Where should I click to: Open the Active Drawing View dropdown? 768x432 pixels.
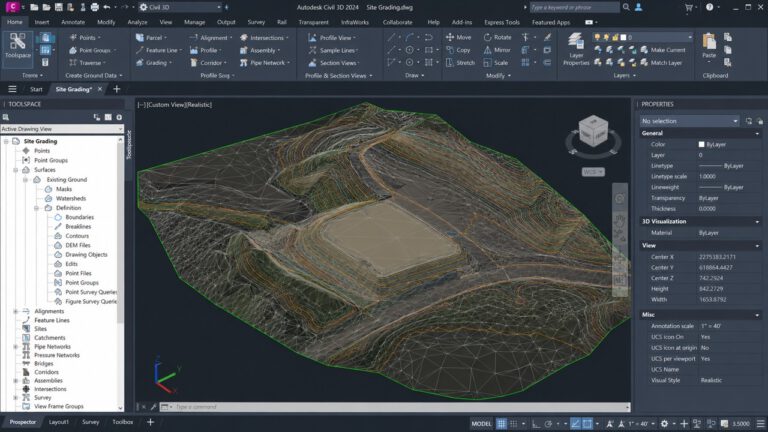(62, 129)
